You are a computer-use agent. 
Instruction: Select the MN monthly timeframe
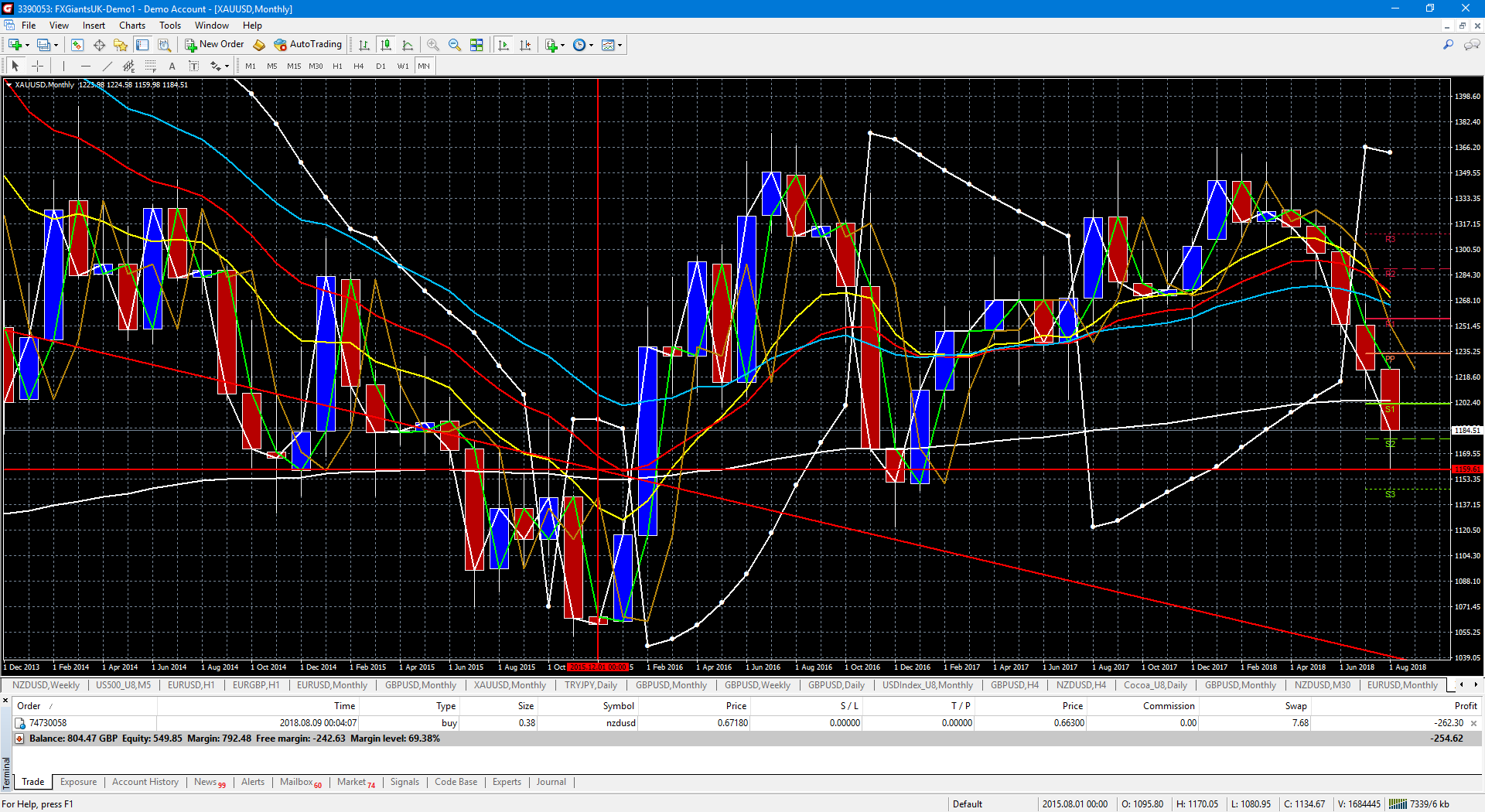424,66
